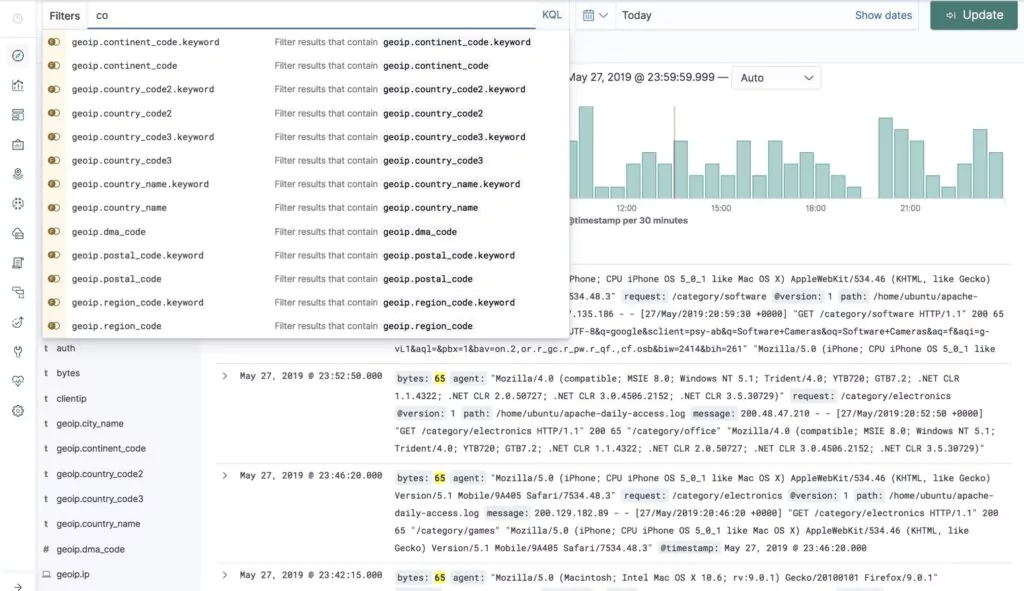This screenshot has height=591, width=1024.
Task: Expand the document row at 23:42:15.000
Action: click(x=225, y=575)
